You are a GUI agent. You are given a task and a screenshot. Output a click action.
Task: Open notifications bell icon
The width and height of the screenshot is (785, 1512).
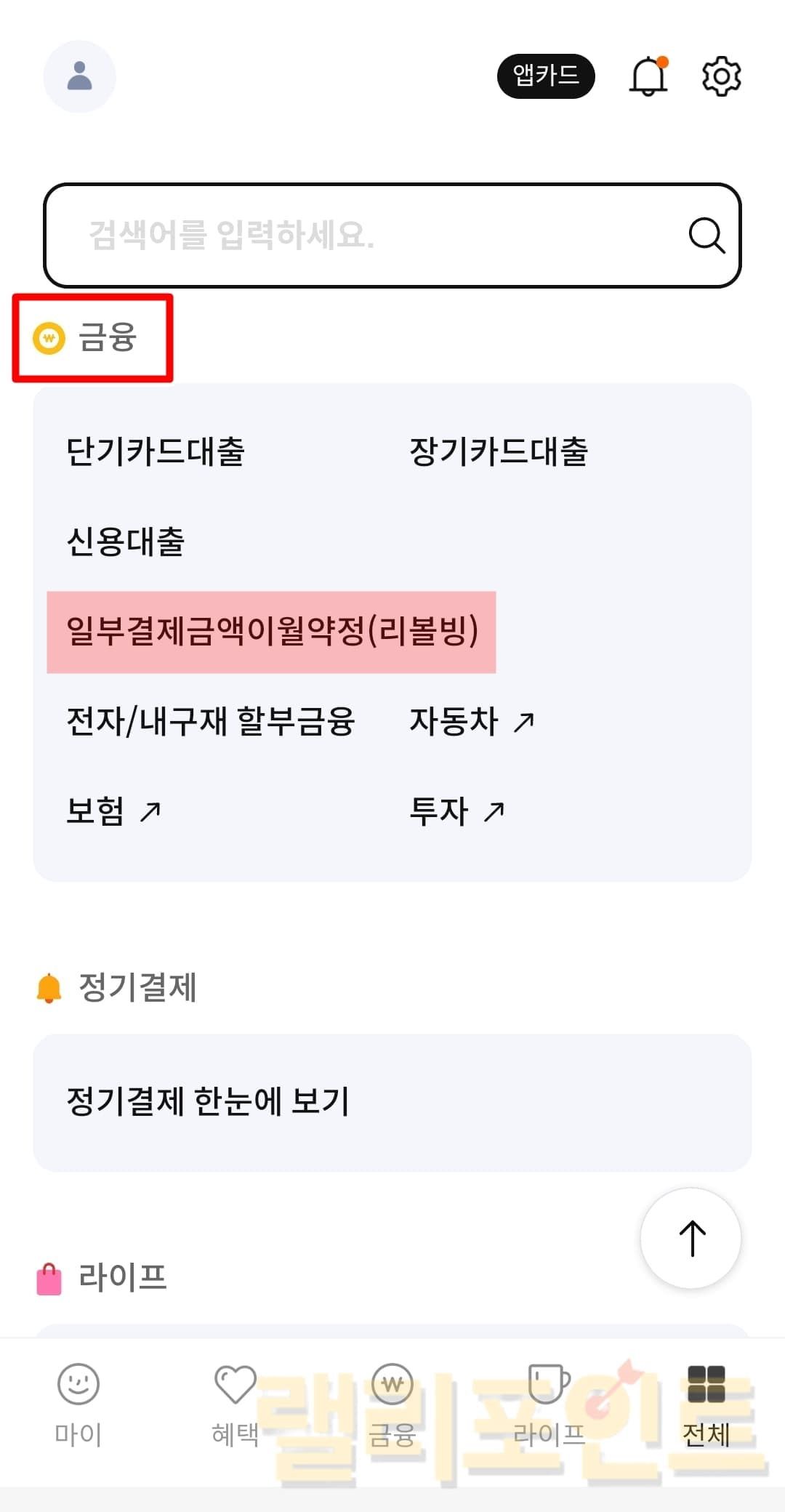(x=648, y=76)
